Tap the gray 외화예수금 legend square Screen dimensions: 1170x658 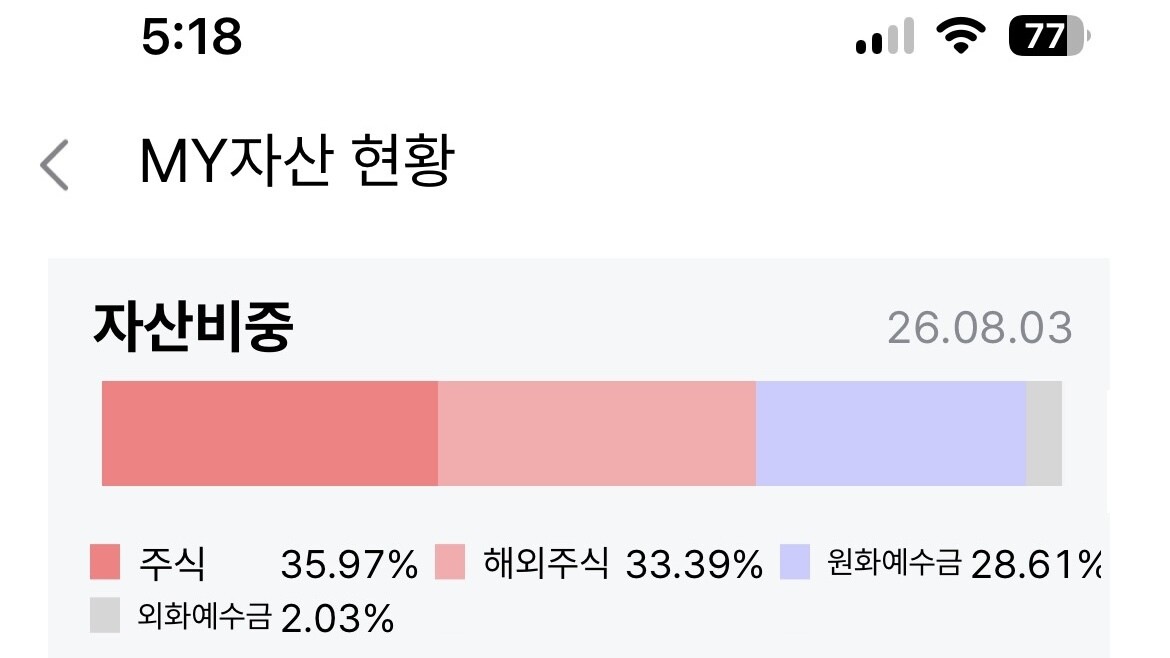[105, 615]
